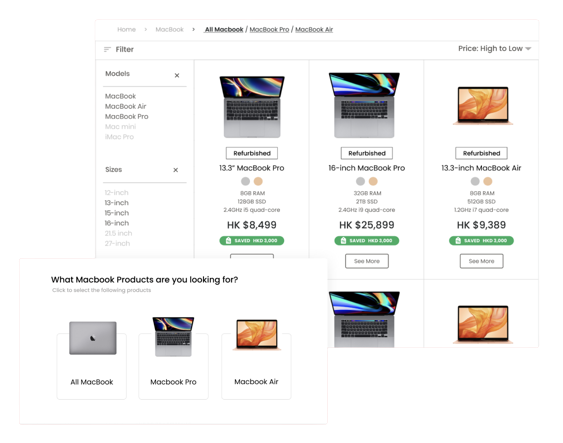Click See More under 13.3-inch MacBook Air

[x=481, y=261]
